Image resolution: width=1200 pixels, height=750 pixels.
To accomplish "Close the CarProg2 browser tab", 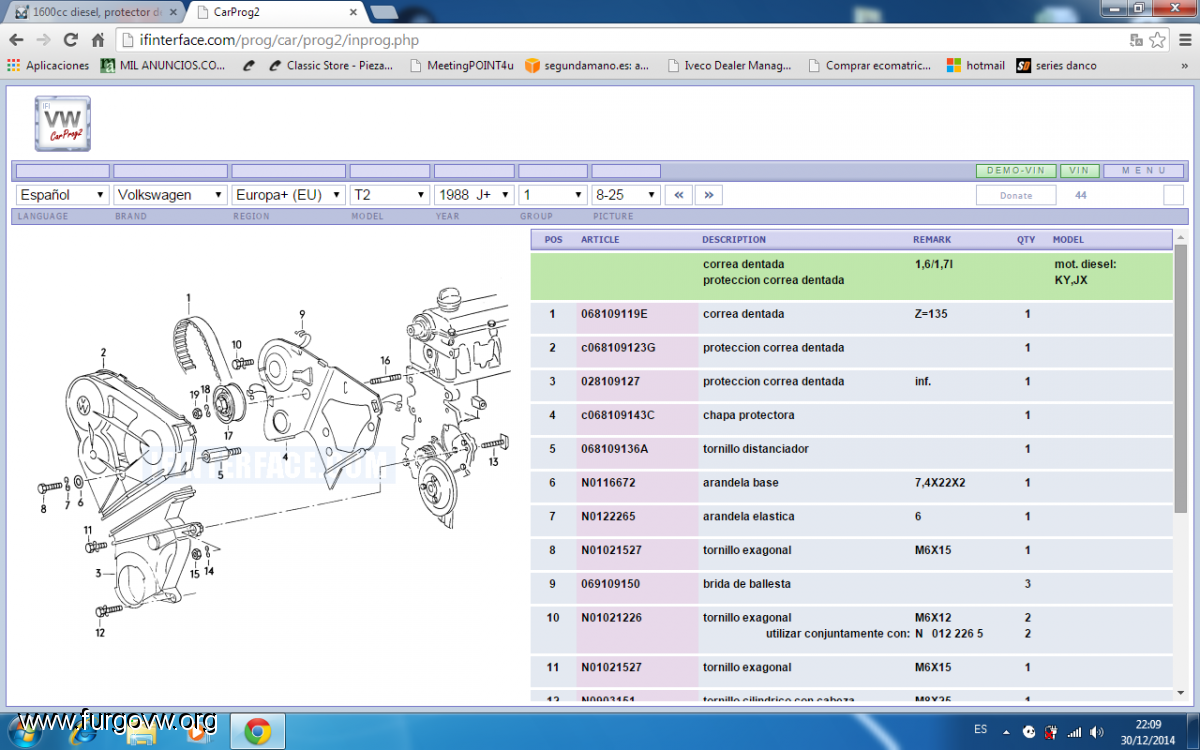I will (x=351, y=12).
